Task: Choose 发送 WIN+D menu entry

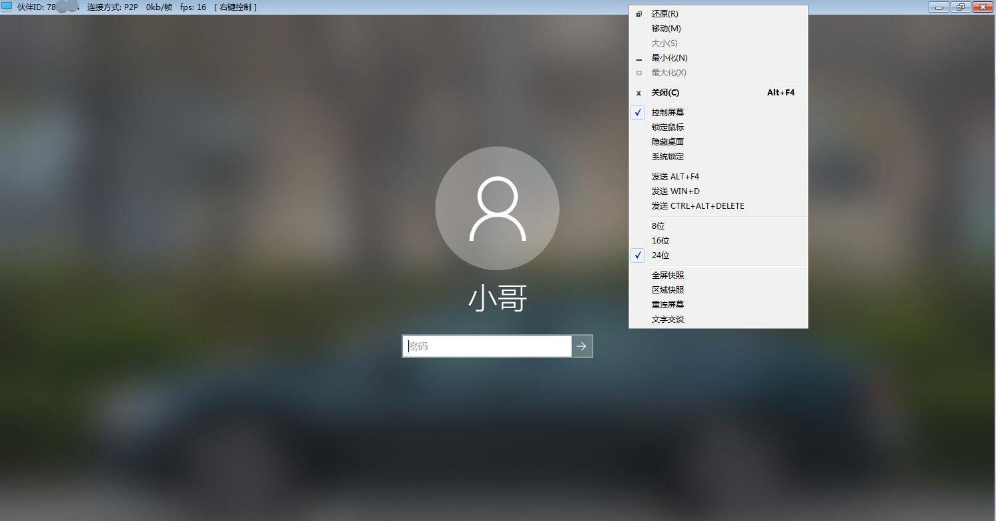Action: tap(718, 191)
